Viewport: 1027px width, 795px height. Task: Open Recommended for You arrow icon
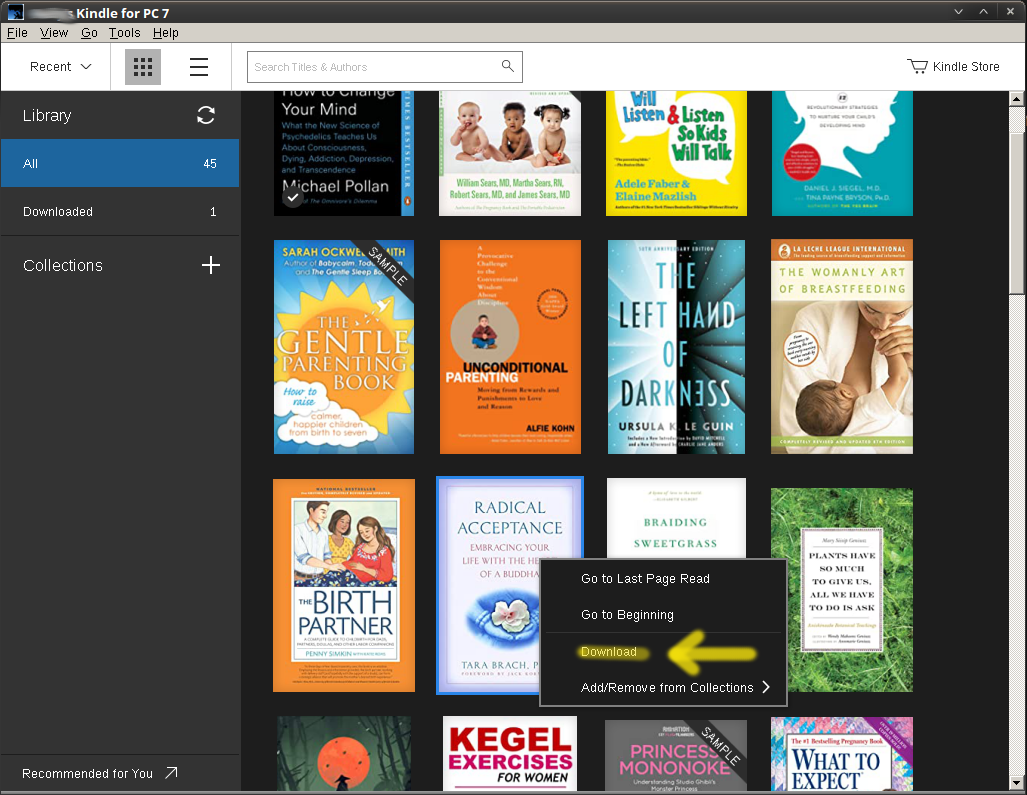171,773
